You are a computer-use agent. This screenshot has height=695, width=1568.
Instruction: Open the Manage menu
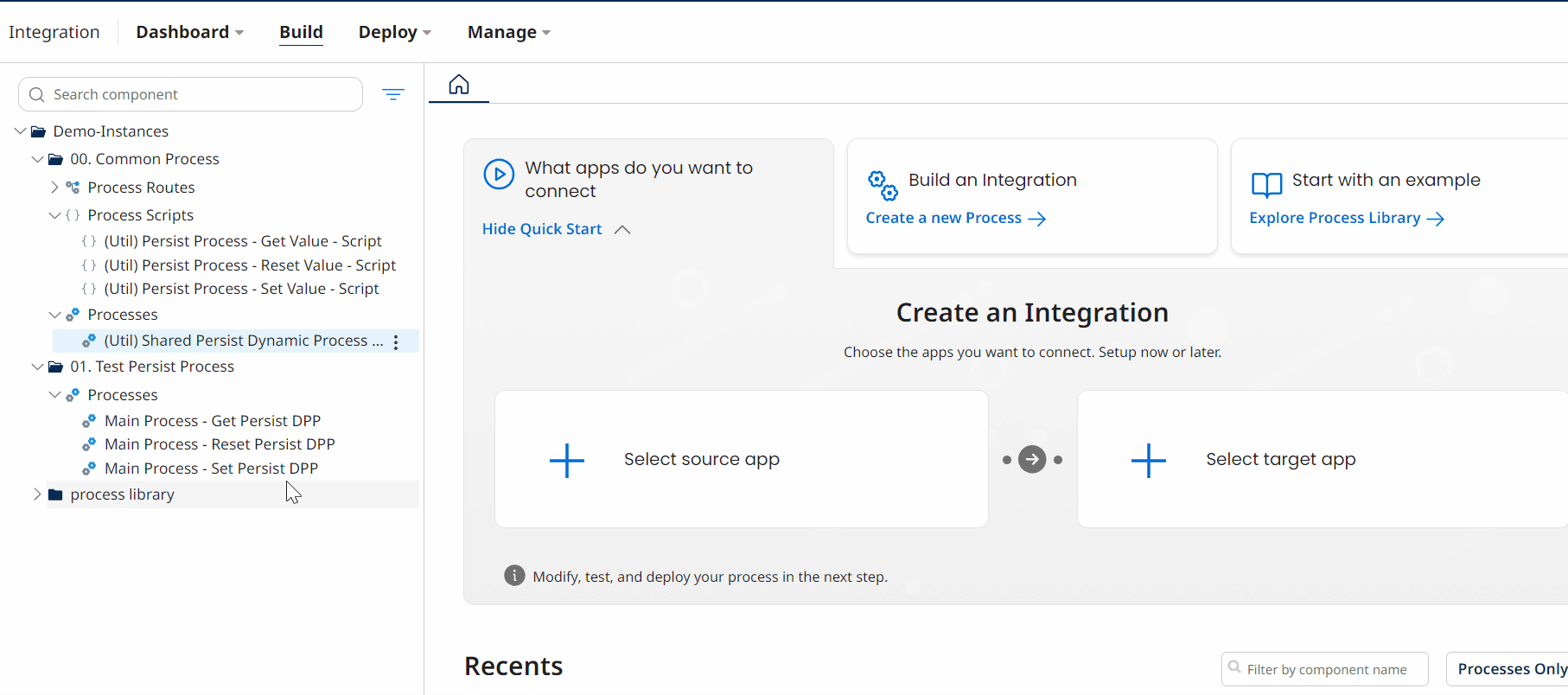(508, 32)
